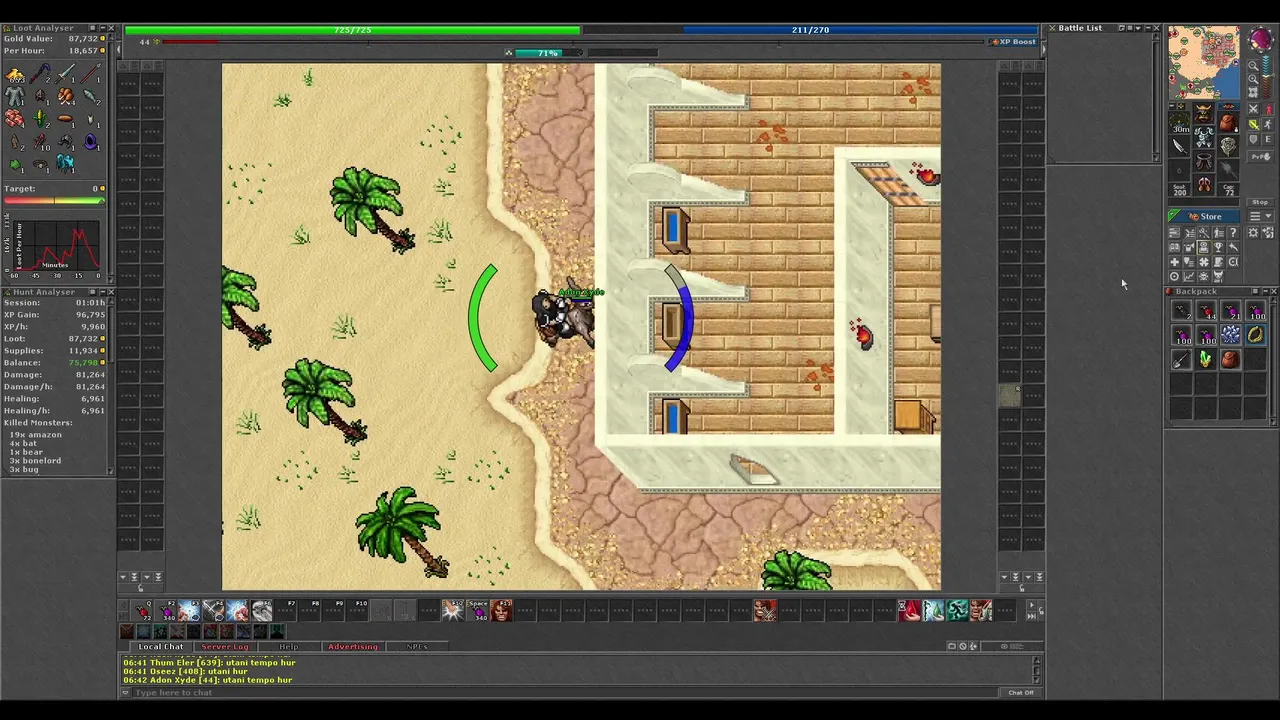Click the chart analytics icon
Screen dimensions: 1280x720
1189,276
